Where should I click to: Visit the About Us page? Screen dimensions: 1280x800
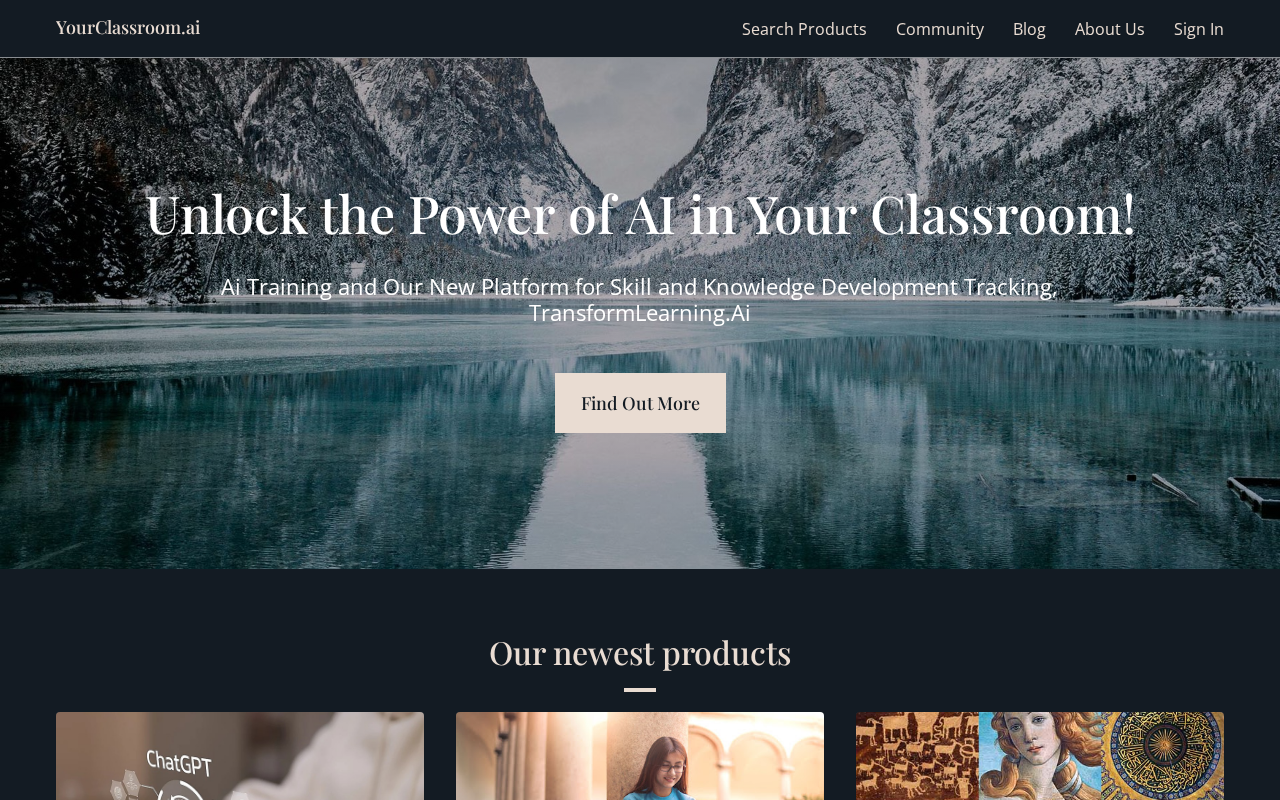click(x=1110, y=29)
